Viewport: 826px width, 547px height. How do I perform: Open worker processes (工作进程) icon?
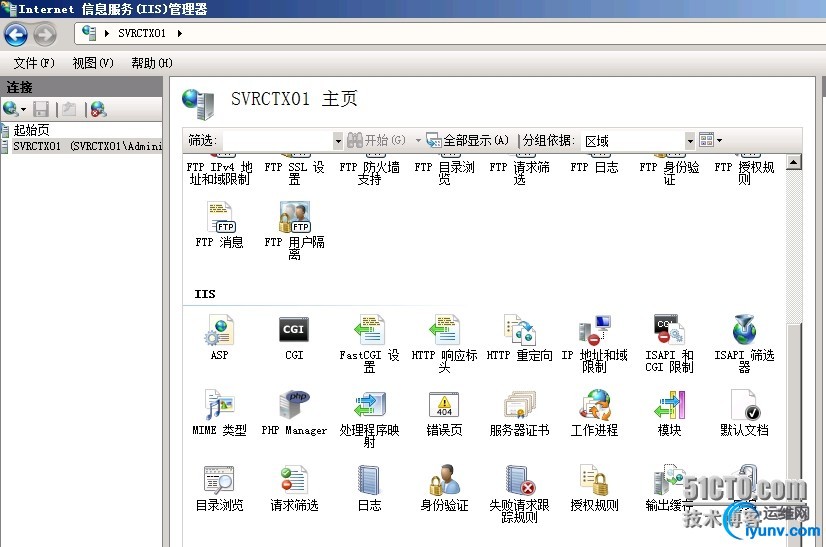[x=594, y=413]
